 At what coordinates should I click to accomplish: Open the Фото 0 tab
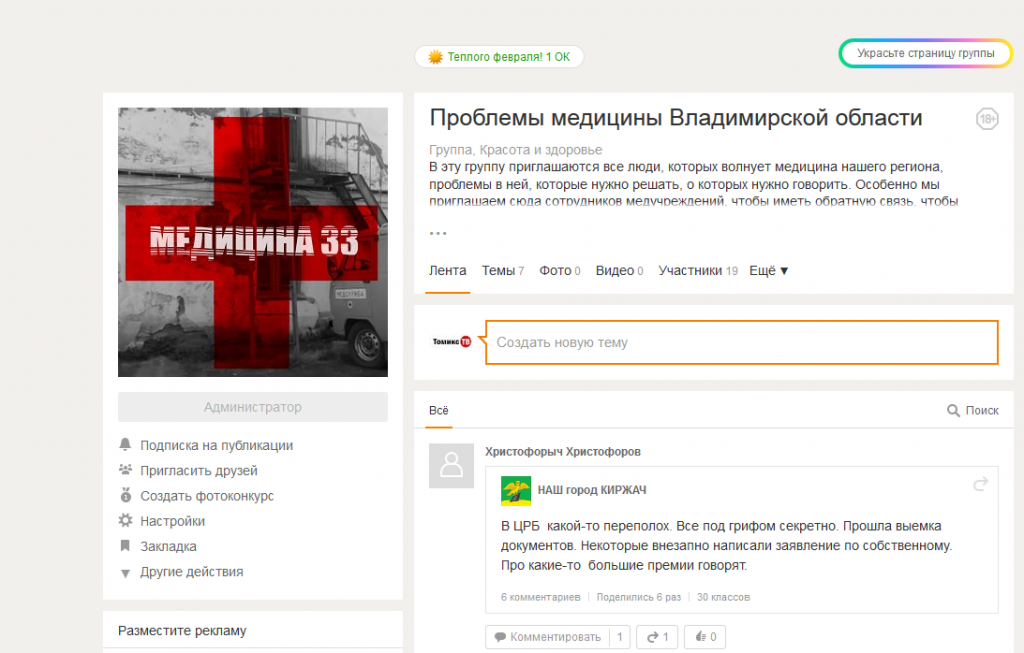coord(560,270)
